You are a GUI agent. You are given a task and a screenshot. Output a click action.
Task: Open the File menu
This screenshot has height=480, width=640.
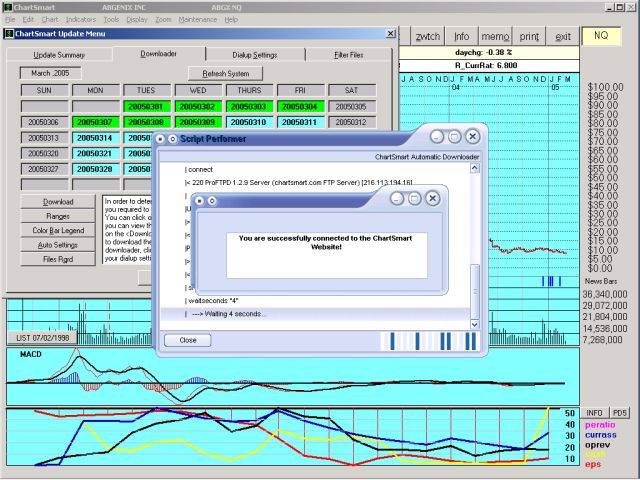click(10, 20)
